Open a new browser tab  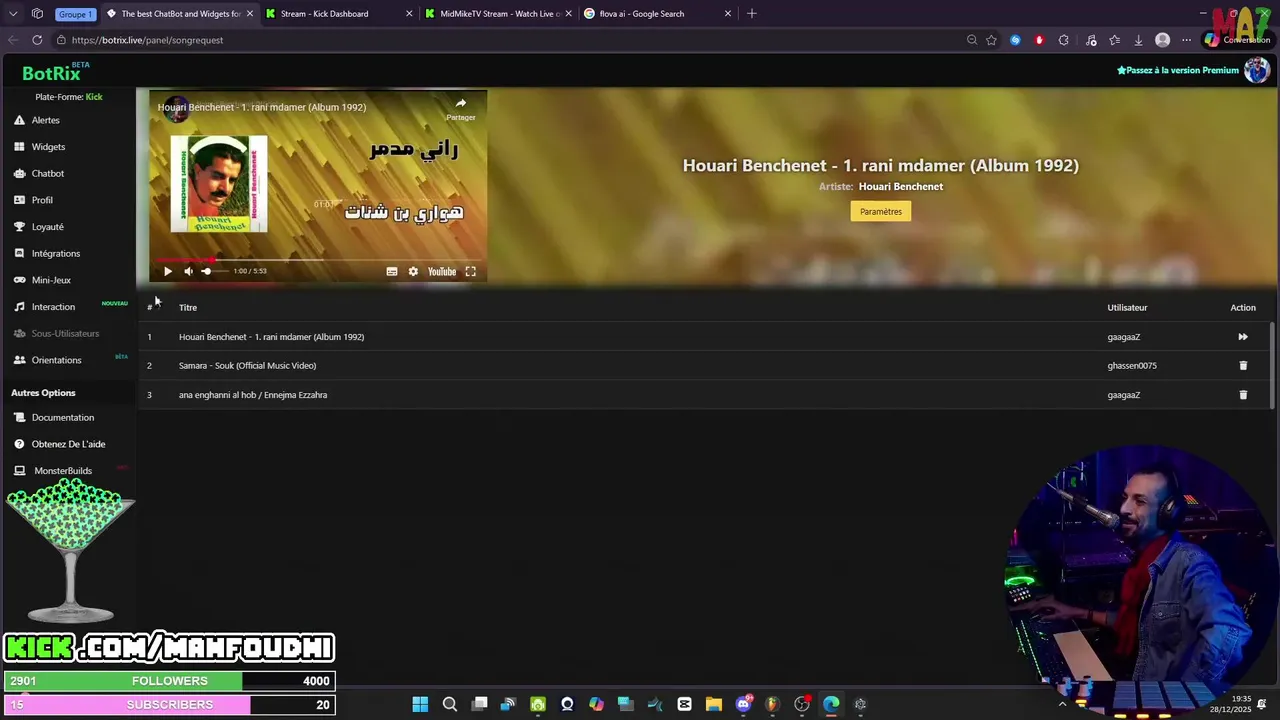tap(752, 14)
